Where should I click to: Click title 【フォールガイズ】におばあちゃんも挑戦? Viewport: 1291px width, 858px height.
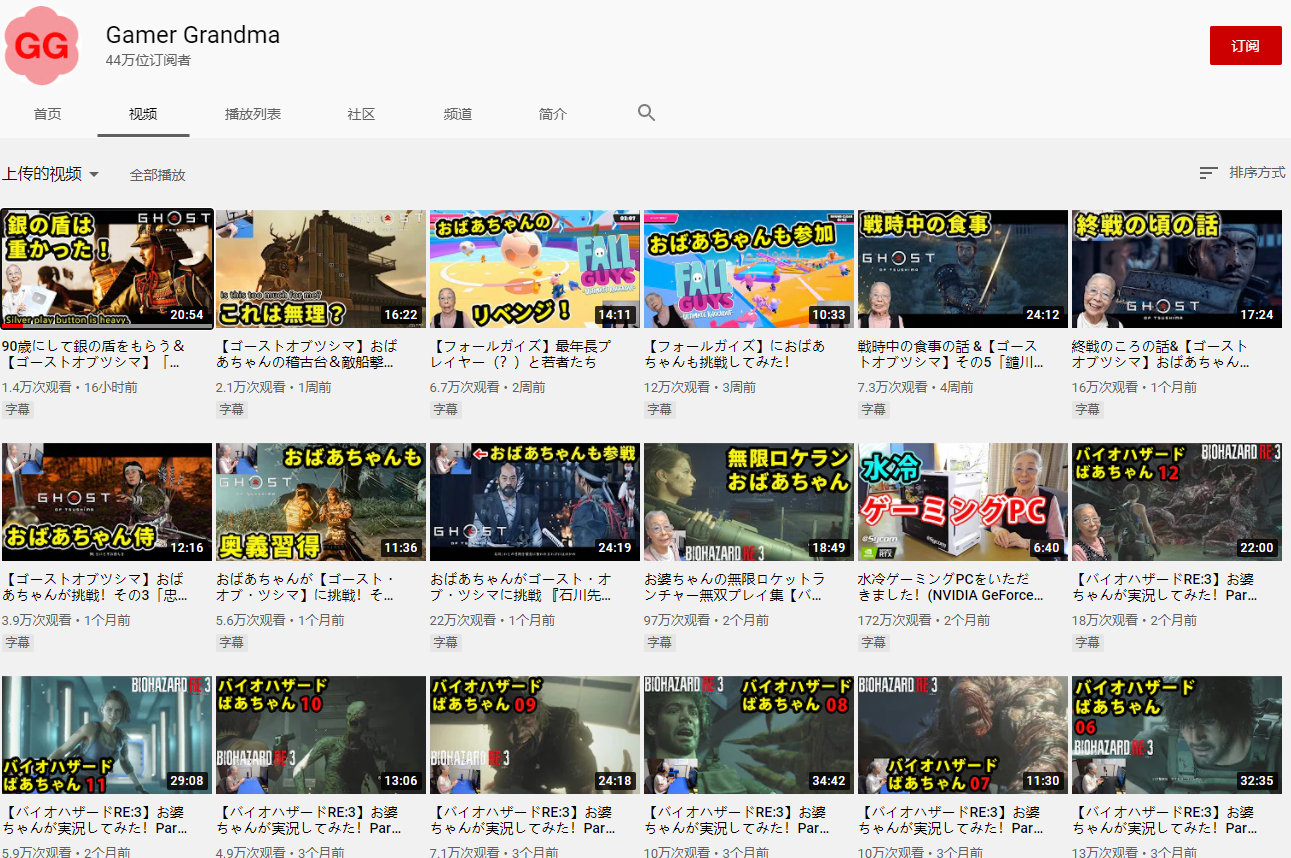735,354
